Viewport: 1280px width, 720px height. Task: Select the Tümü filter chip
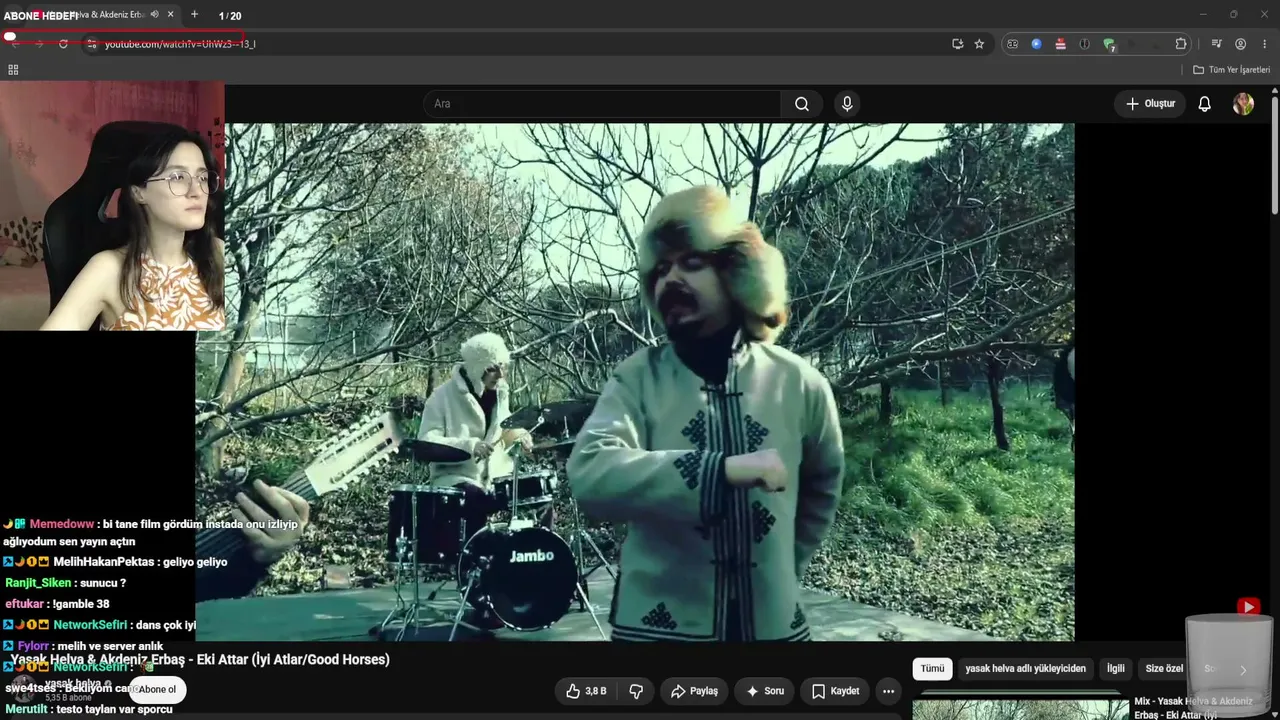(x=932, y=669)
